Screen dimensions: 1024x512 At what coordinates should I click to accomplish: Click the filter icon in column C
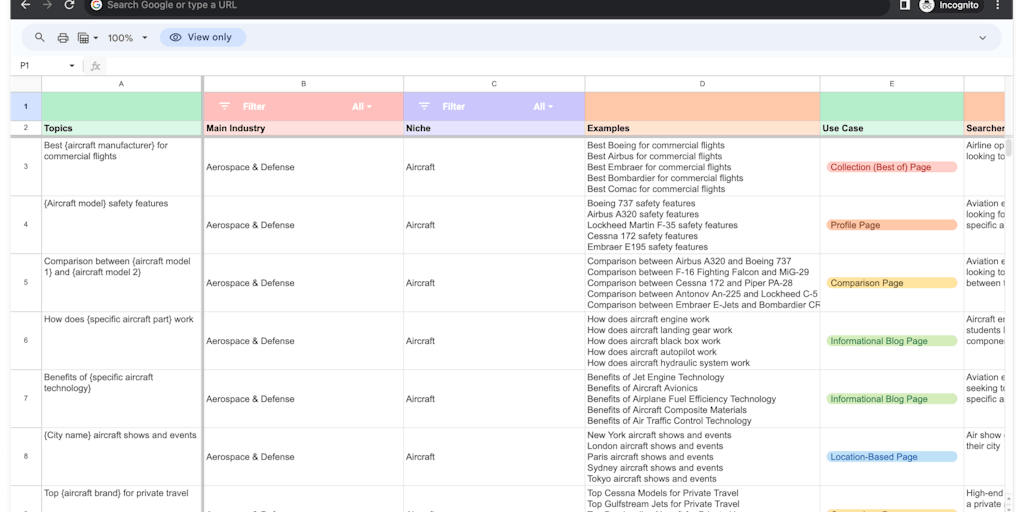pyautogui.click(x=424, y=106)
